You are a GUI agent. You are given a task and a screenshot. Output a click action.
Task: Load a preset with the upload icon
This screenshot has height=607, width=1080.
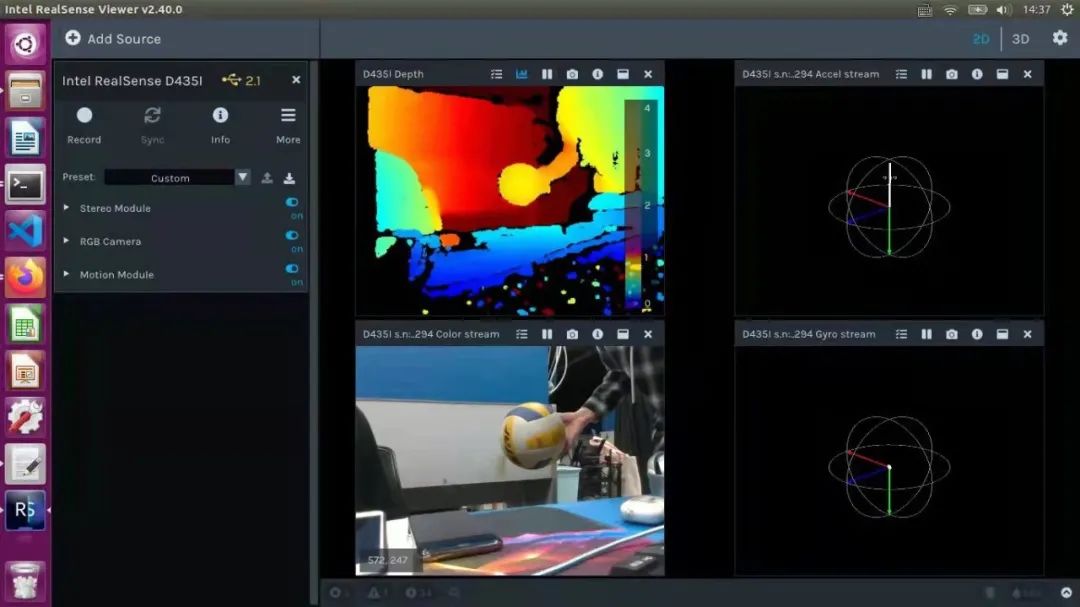pyautogui.click(x=267, y=178)
